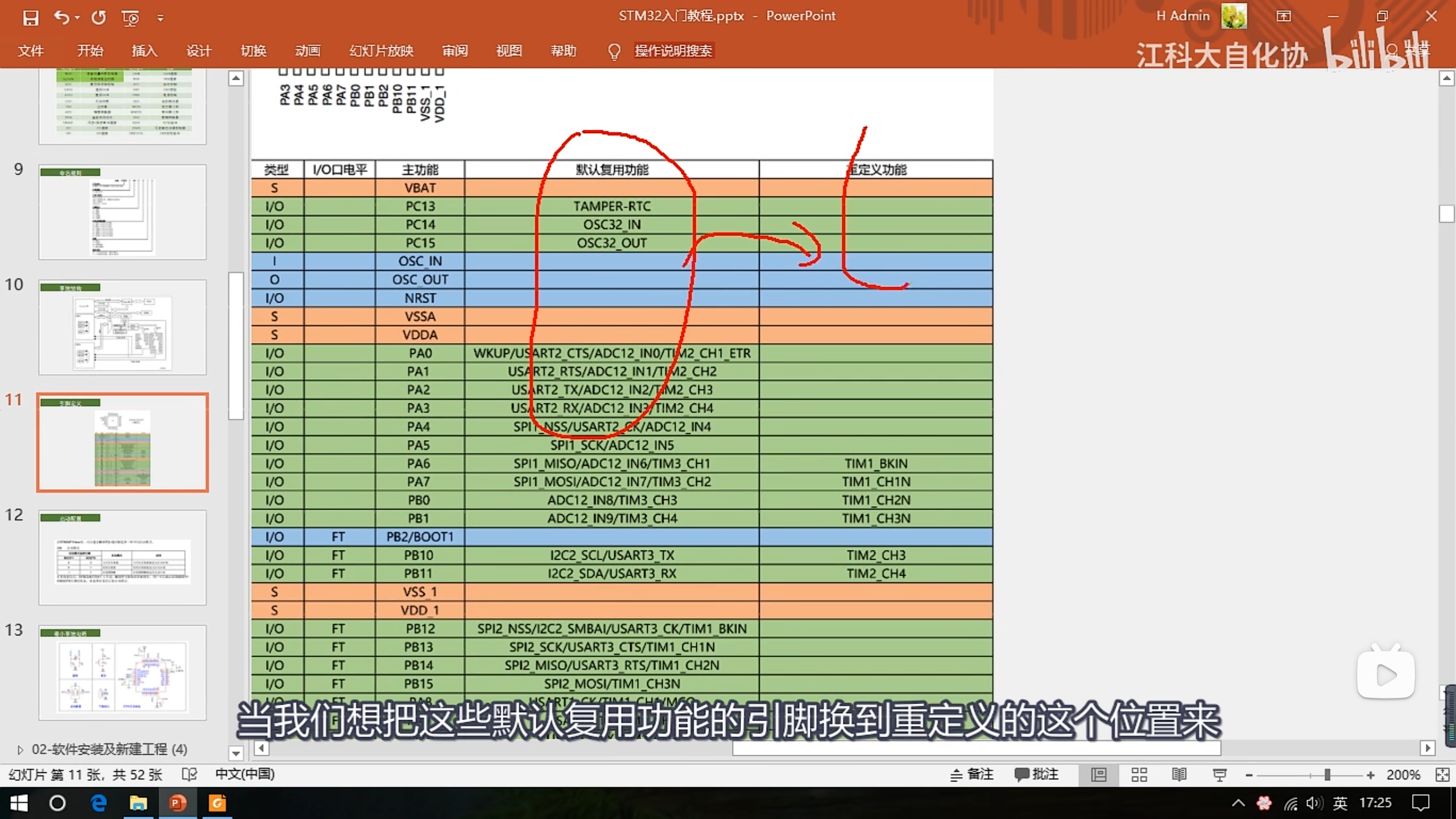
Task: Click the 200% zoom level button
Action: (1403, 774)
